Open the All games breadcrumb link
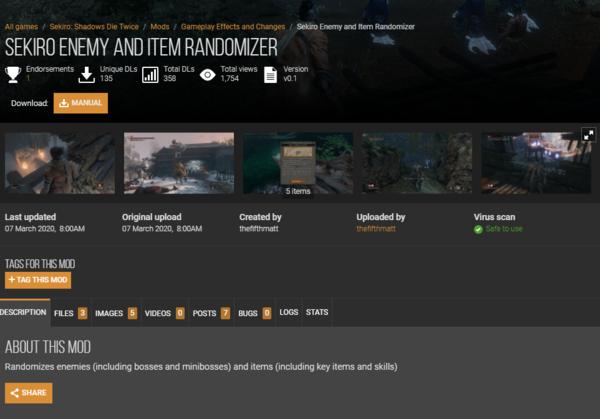This screenshot has width=600, height=419. point(21,27)
